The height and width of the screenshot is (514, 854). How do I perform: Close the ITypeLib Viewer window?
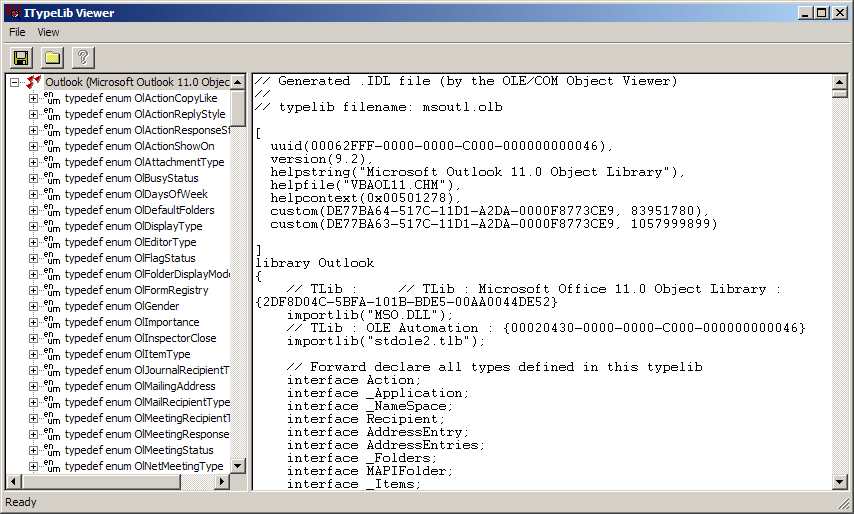840,13
